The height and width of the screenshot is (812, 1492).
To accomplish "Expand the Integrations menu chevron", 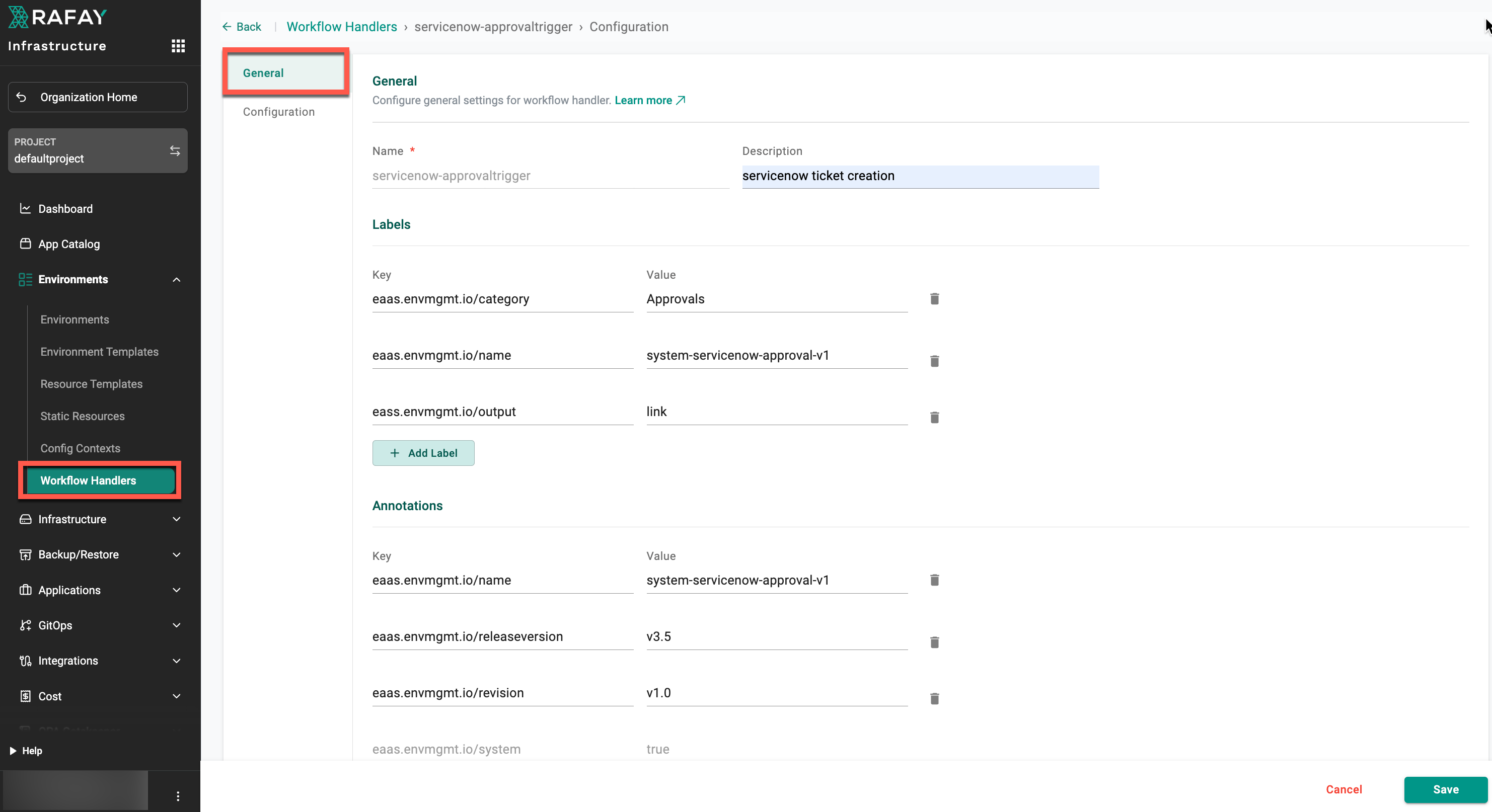I will coord(177,661).
